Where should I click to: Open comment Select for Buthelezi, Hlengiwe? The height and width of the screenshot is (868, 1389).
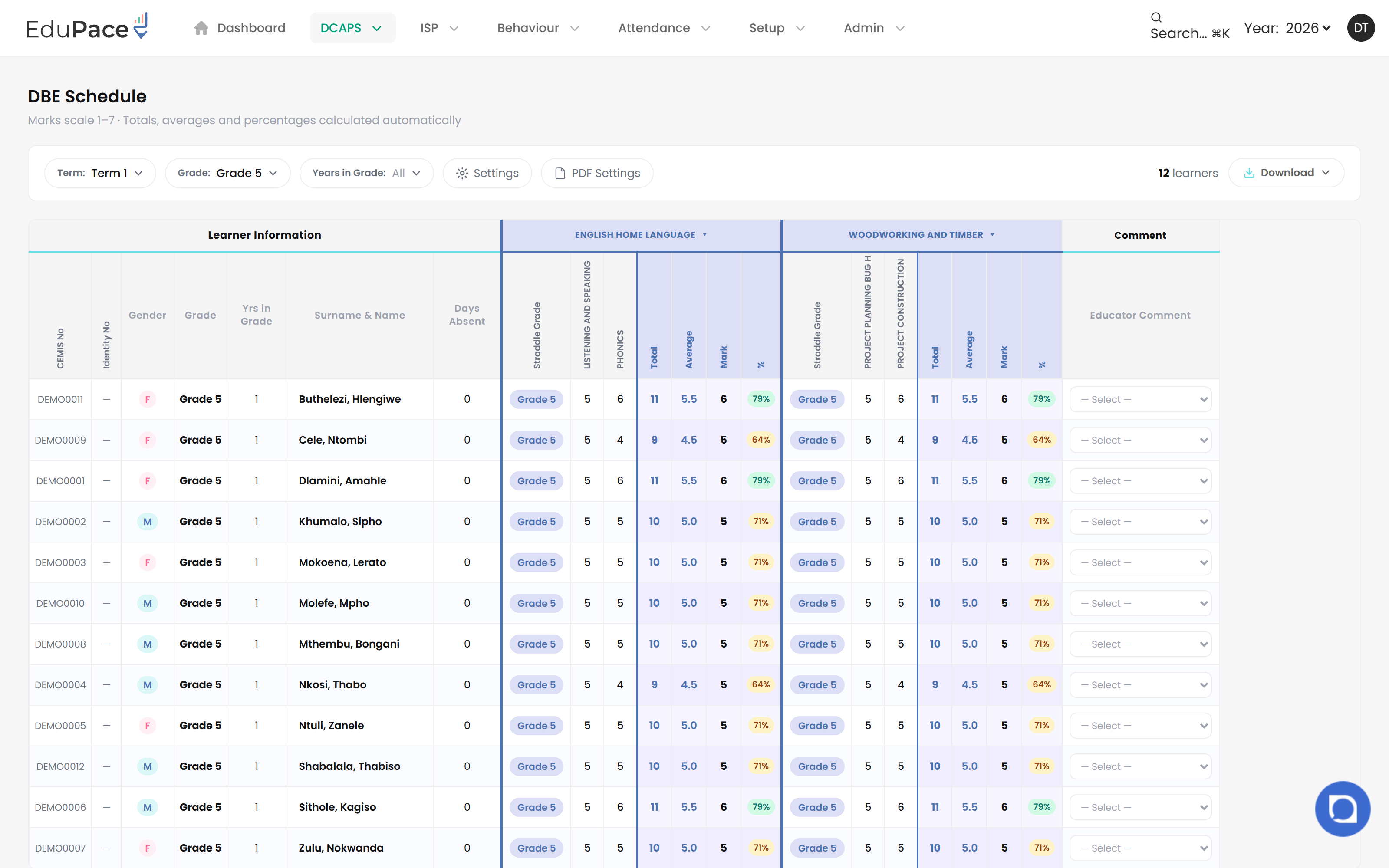pyautogui.click(x=1140, y=399)
